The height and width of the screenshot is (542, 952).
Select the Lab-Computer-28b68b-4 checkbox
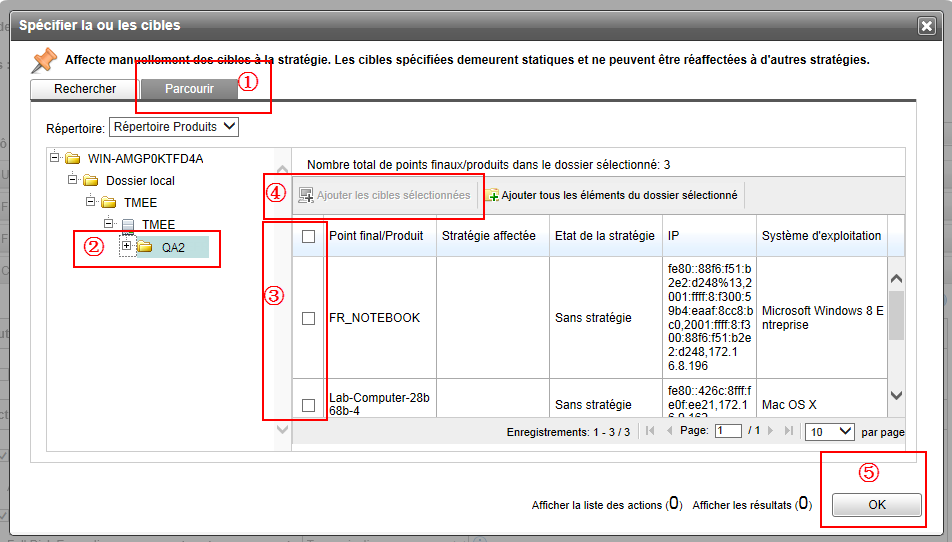309,405
